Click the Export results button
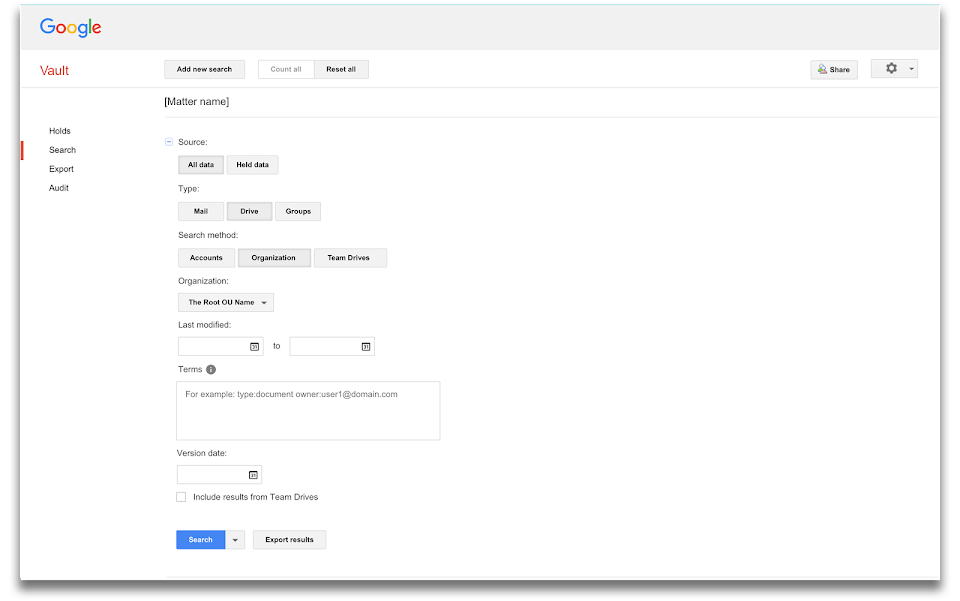This screenshot has height=601, width=960. click(289, 539)
